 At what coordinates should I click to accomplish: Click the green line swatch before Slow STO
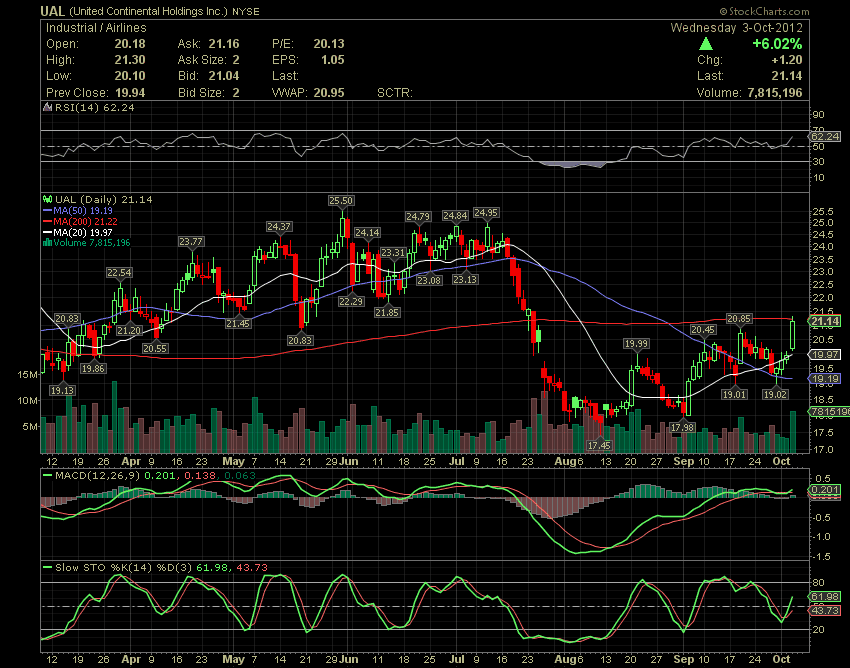tap(48, 568)
